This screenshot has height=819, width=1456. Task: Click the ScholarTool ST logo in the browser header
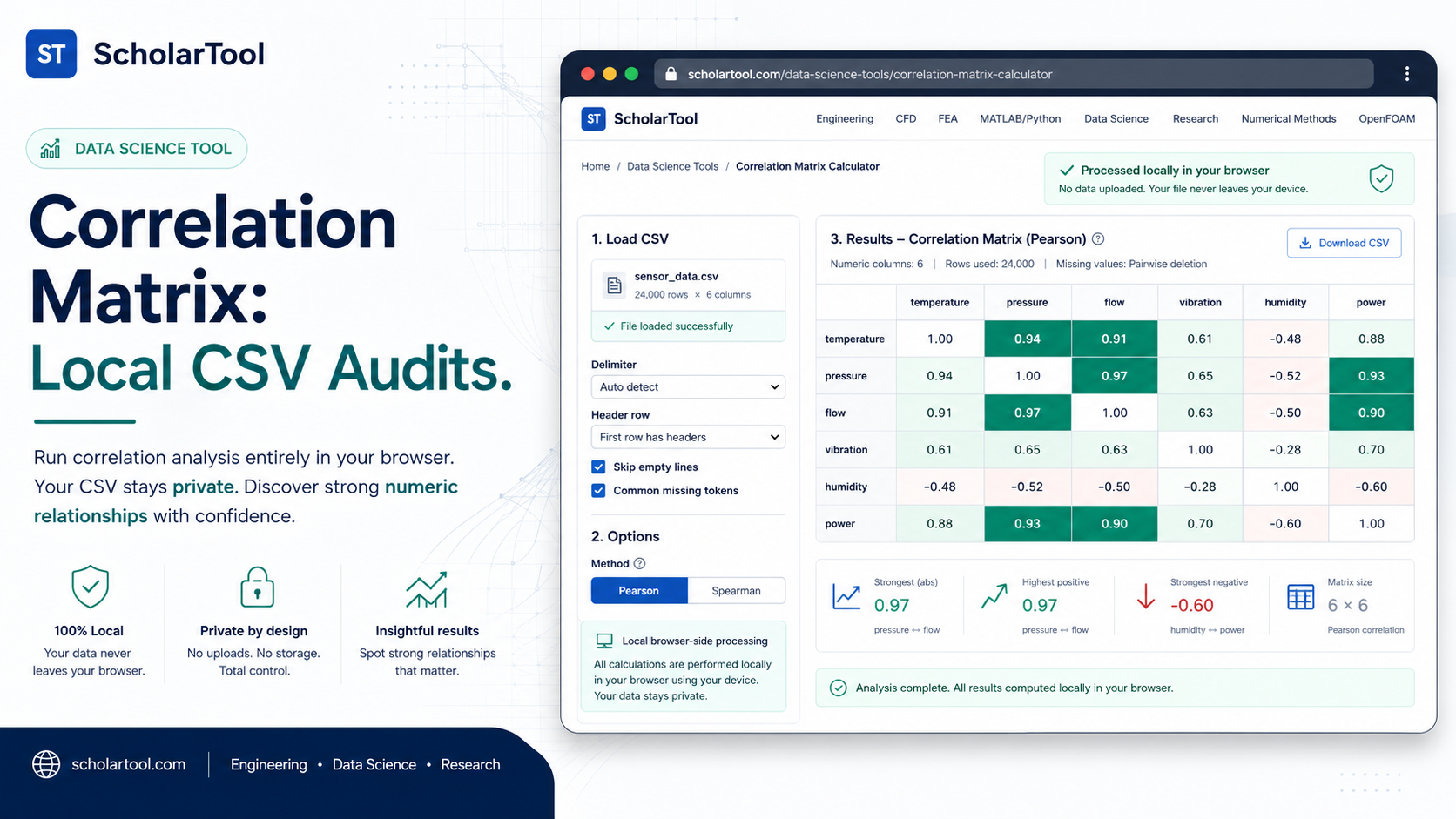coord(593,119)
